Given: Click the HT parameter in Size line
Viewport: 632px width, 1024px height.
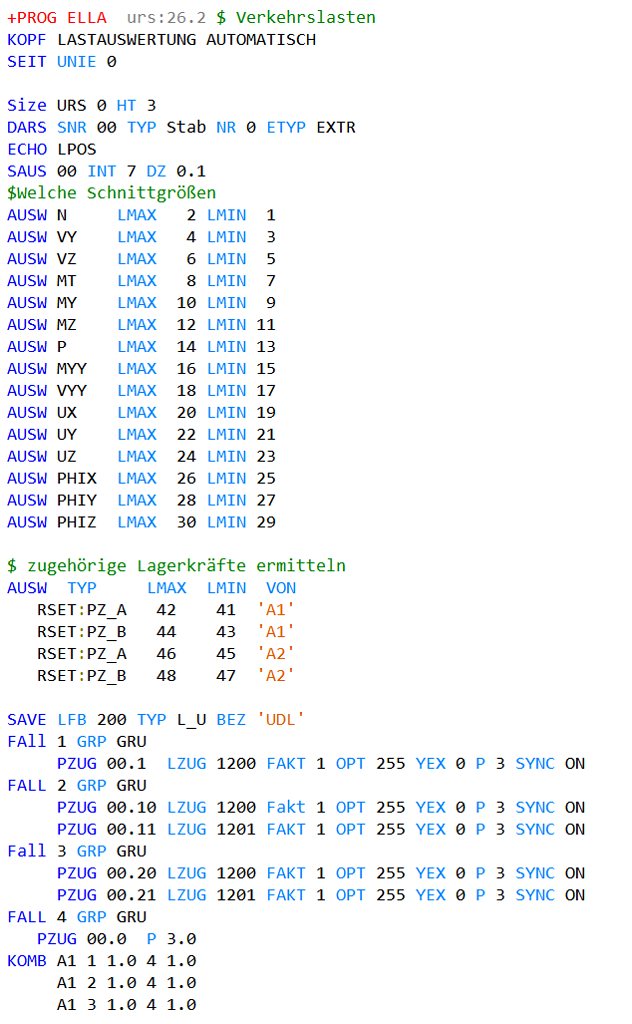Looking at the screenshot, I should (x=126, y=106).
